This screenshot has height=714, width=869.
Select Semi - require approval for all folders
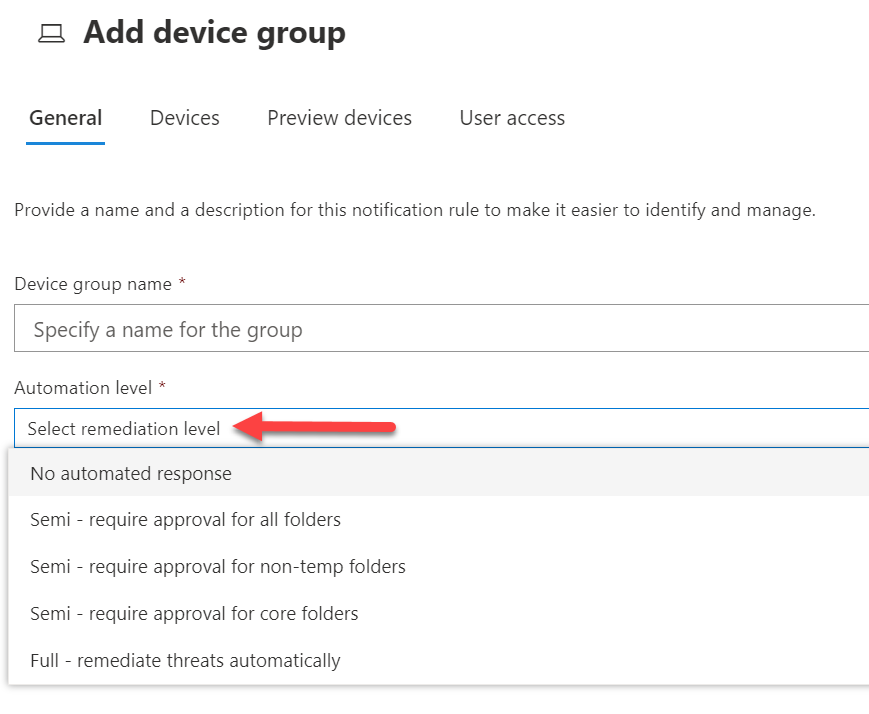[185, 520]
